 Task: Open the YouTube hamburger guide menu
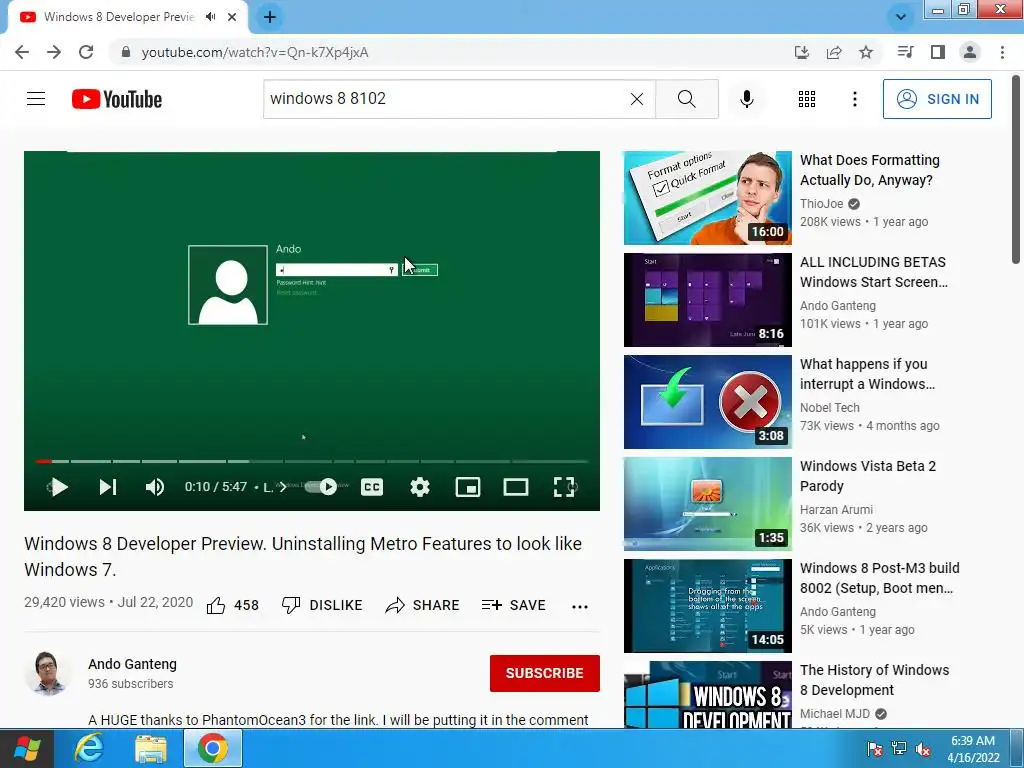point(36,99)
